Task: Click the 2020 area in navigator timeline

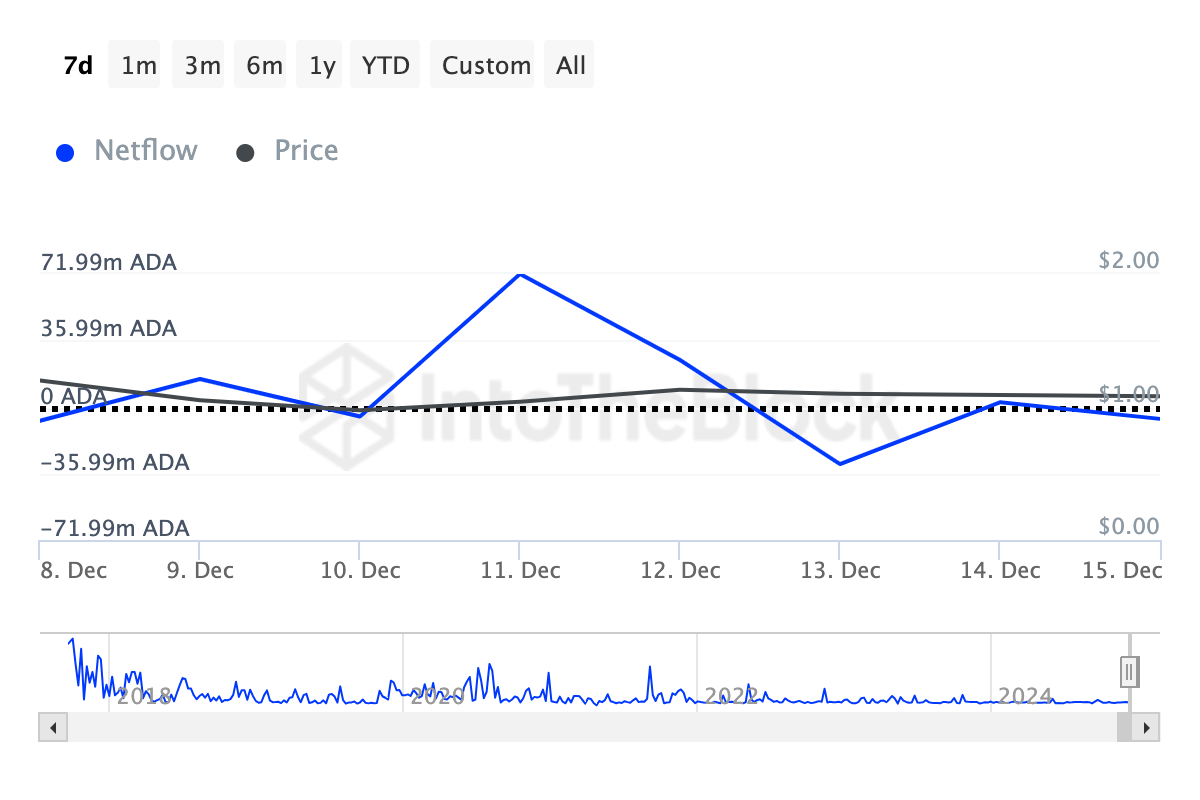Action: 437,694
